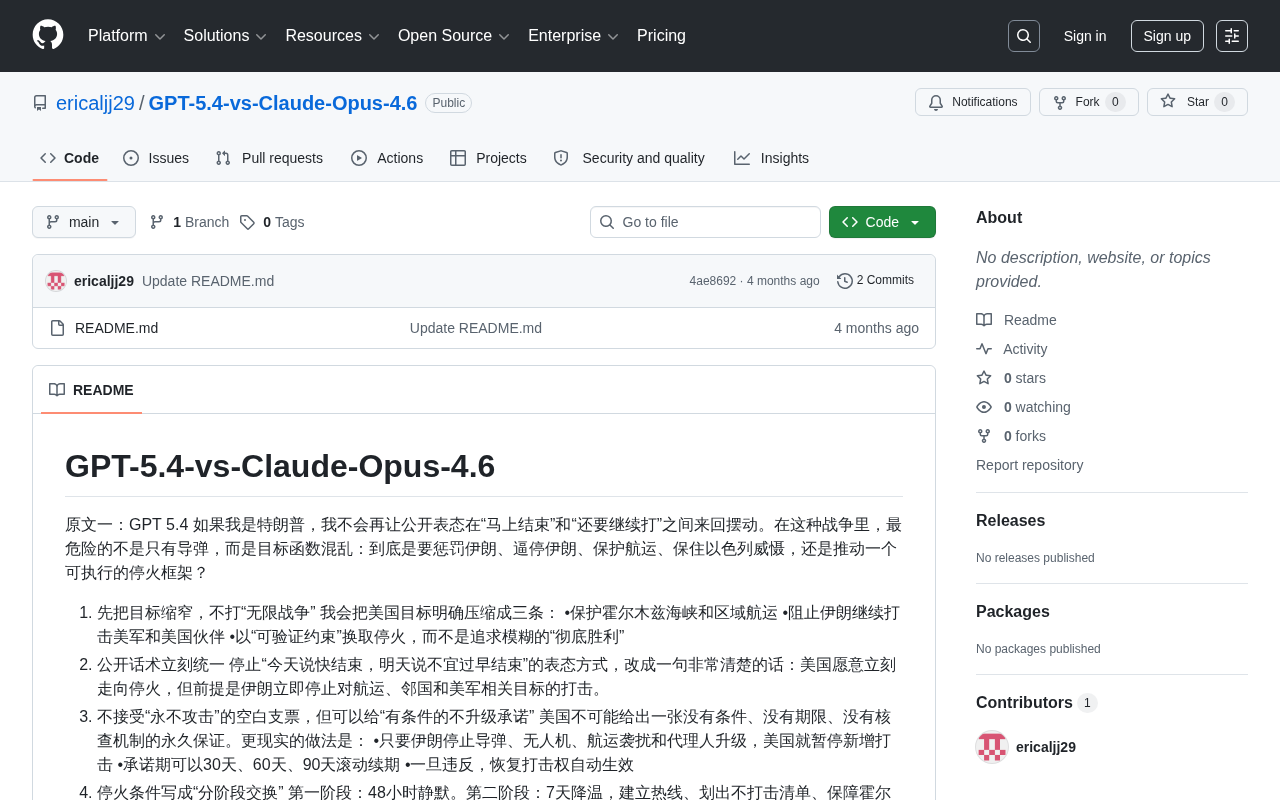This screenshot has height=800, width=1280.
Task: Click the fork icon next to 0 forks
Action: (x=984, y=436)
